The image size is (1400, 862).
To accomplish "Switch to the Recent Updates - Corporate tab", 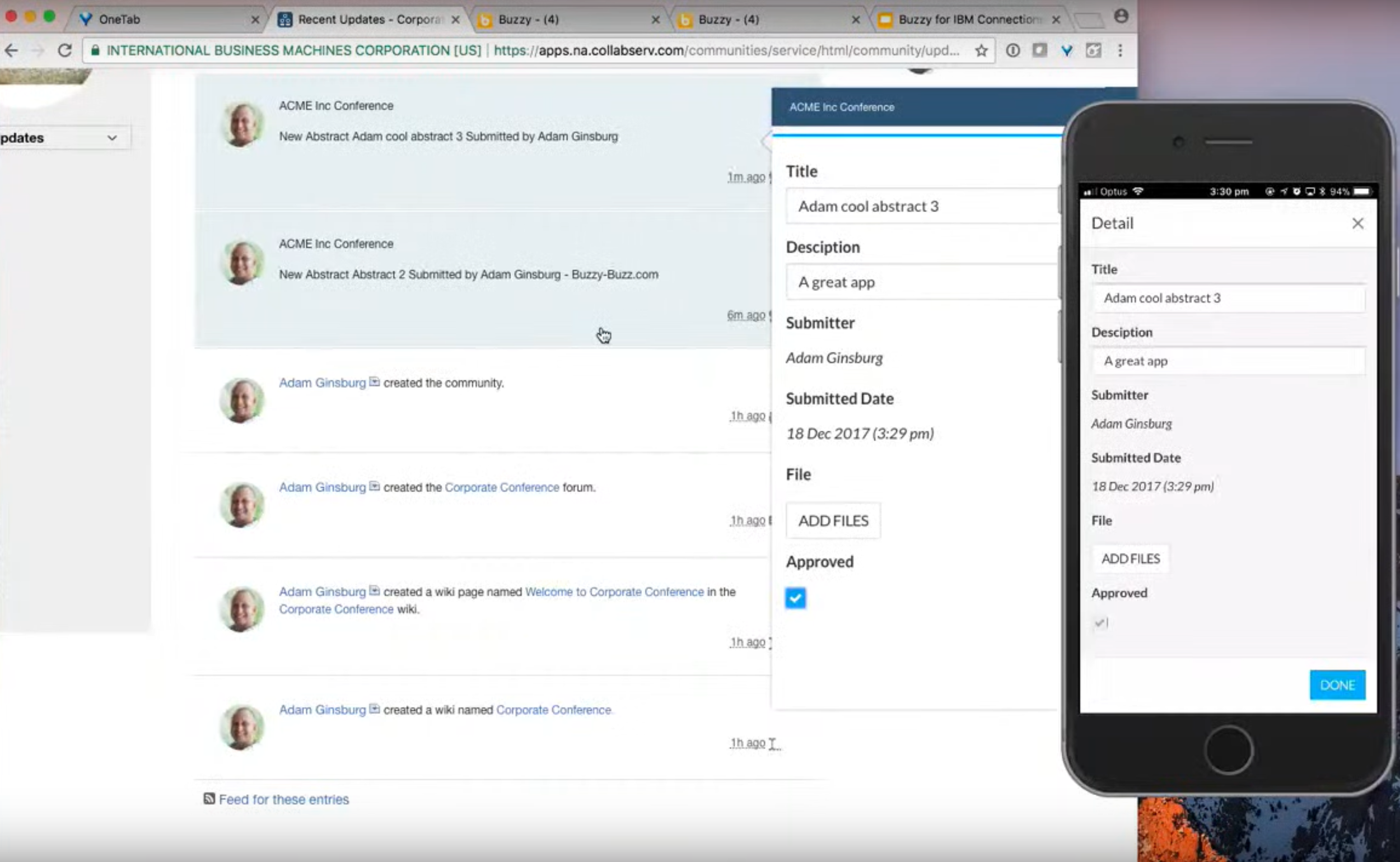I will click(x=368, y=20).
